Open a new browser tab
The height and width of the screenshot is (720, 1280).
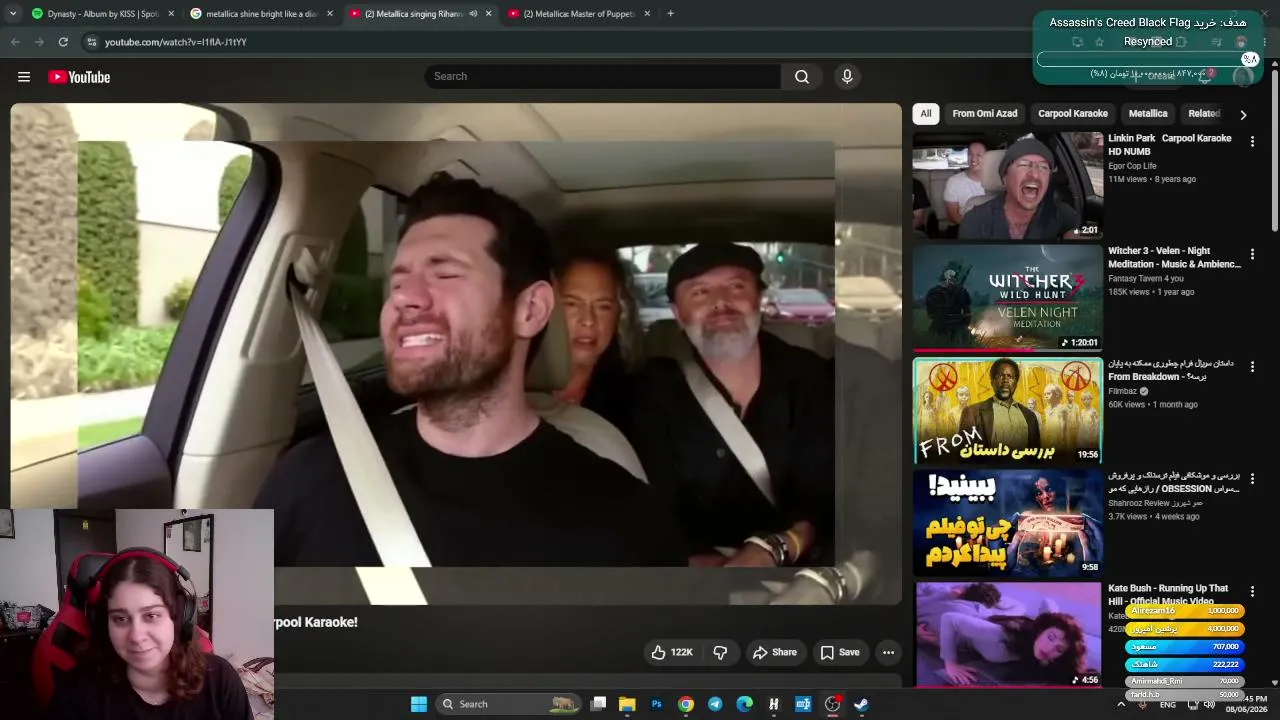pyautogui.click(x=670, y=14)
